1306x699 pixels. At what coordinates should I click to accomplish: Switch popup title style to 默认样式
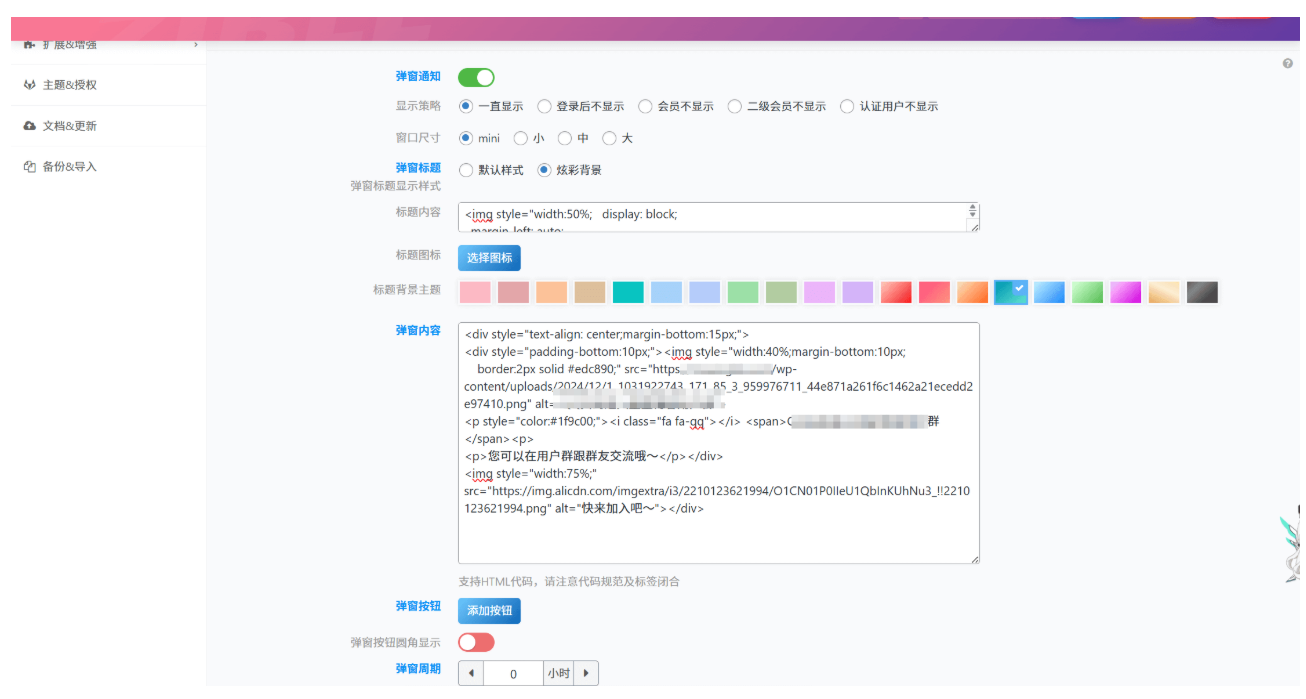coord(466,170)
